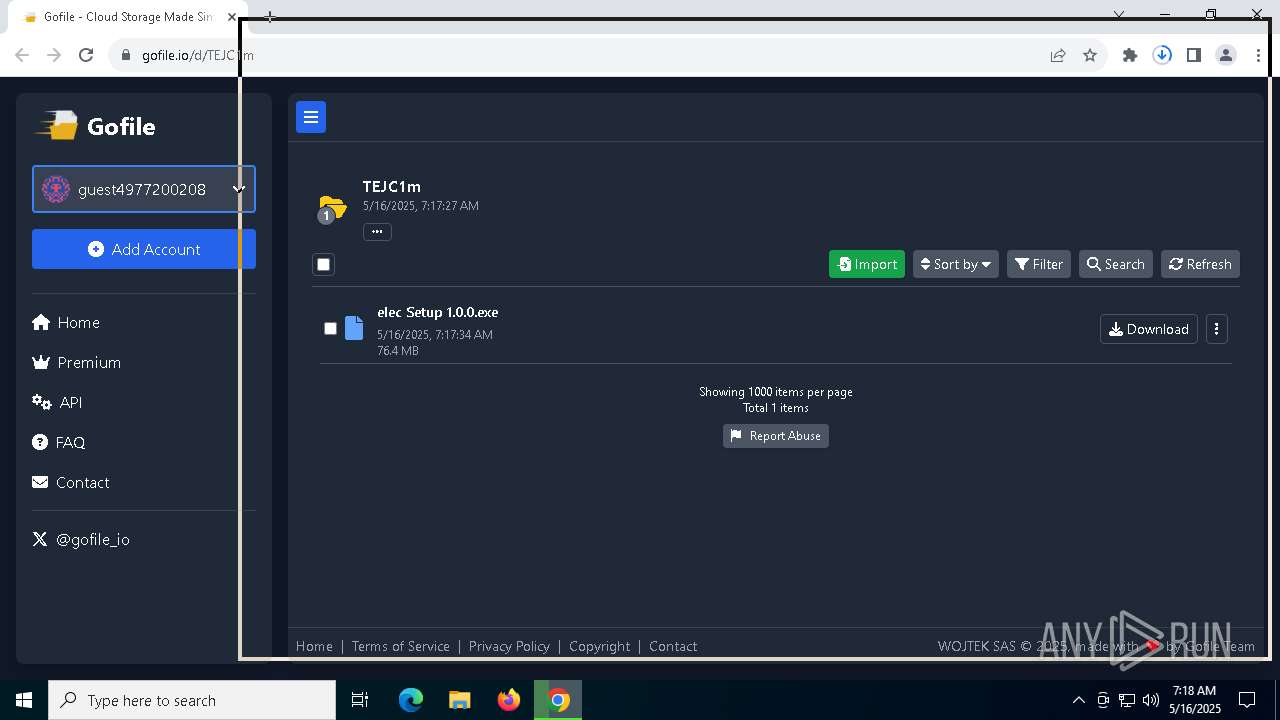Expand the guest4977200208 account dropdown

(144, 189)
